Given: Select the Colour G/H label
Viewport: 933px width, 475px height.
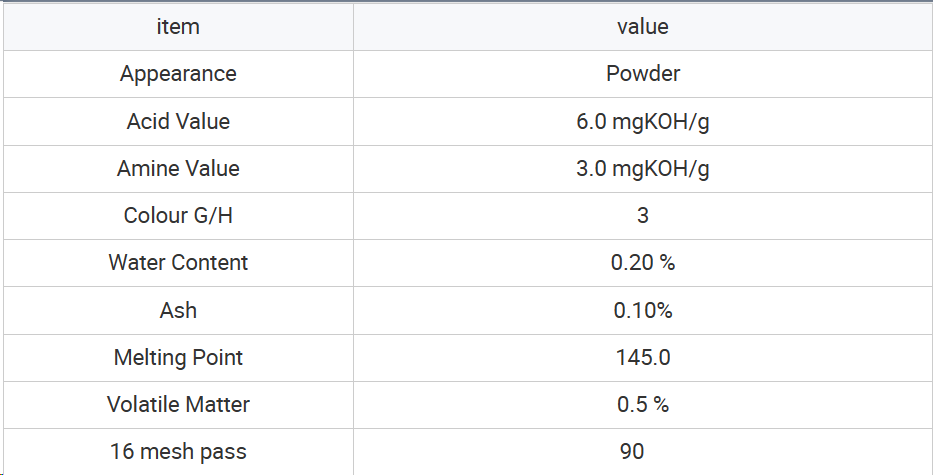Looking at the screenshot, I should click(x=178, y=215).
